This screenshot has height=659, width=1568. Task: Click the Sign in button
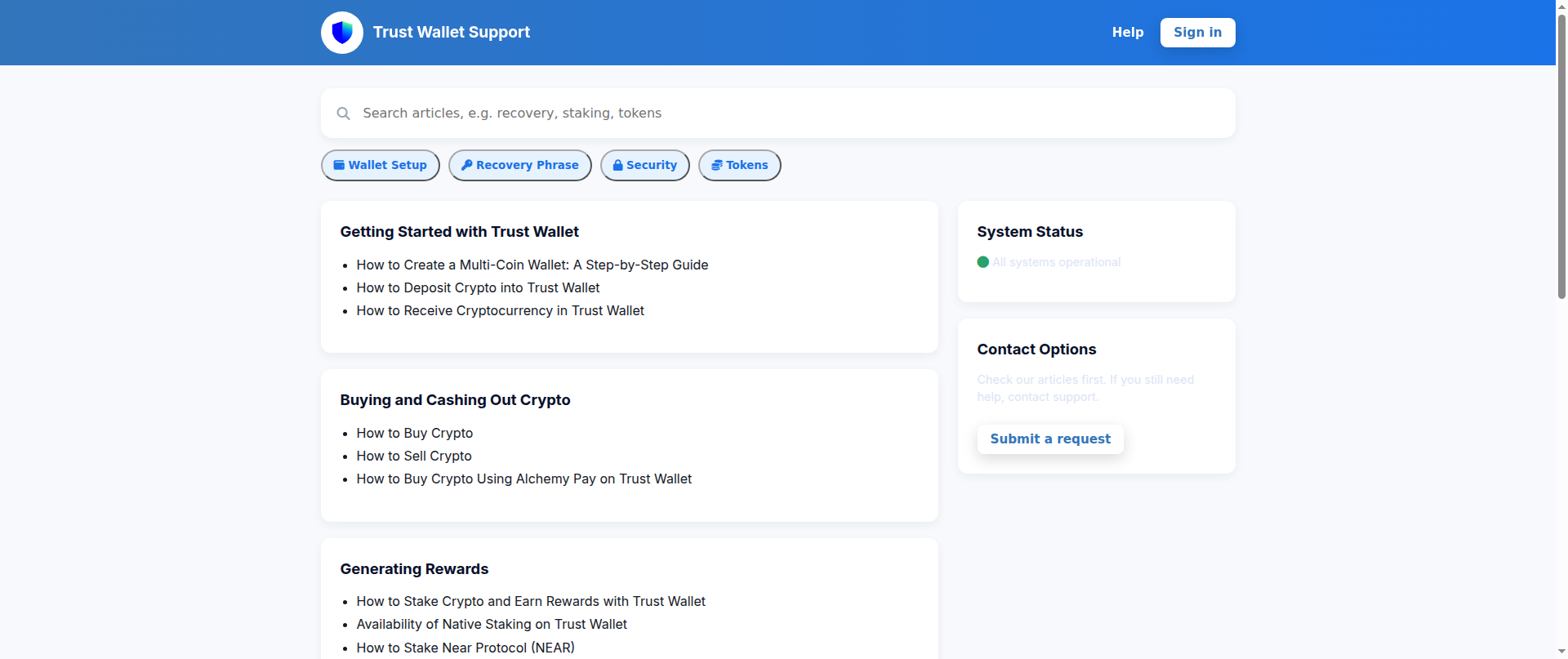coord(1197,33)
